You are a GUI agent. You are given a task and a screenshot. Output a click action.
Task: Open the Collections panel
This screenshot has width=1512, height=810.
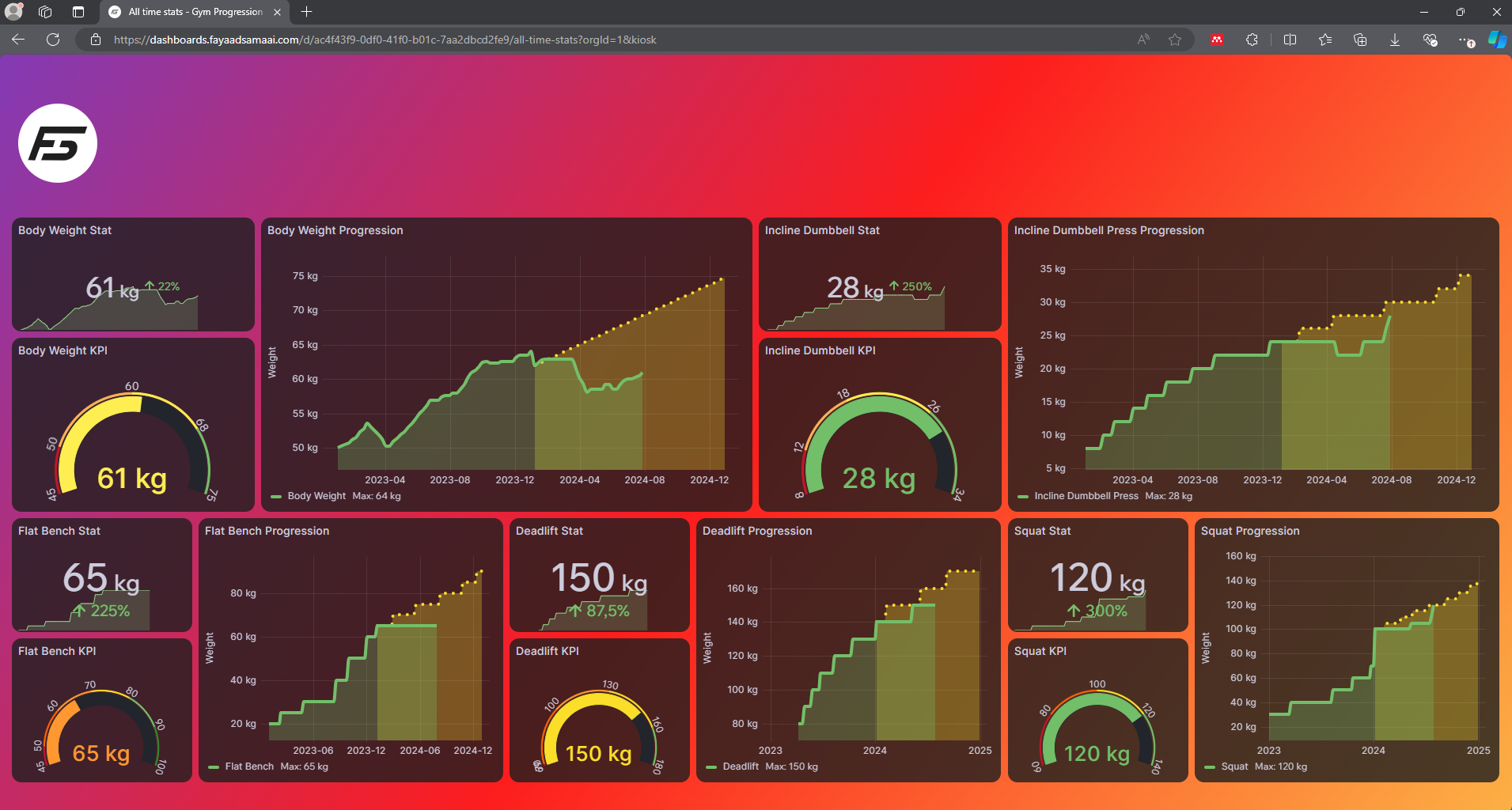[1360, 40]
